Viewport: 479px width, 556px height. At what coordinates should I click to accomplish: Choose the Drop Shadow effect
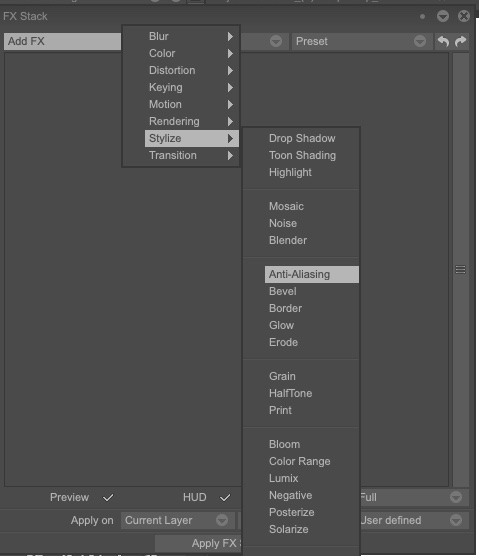(302, 138)
